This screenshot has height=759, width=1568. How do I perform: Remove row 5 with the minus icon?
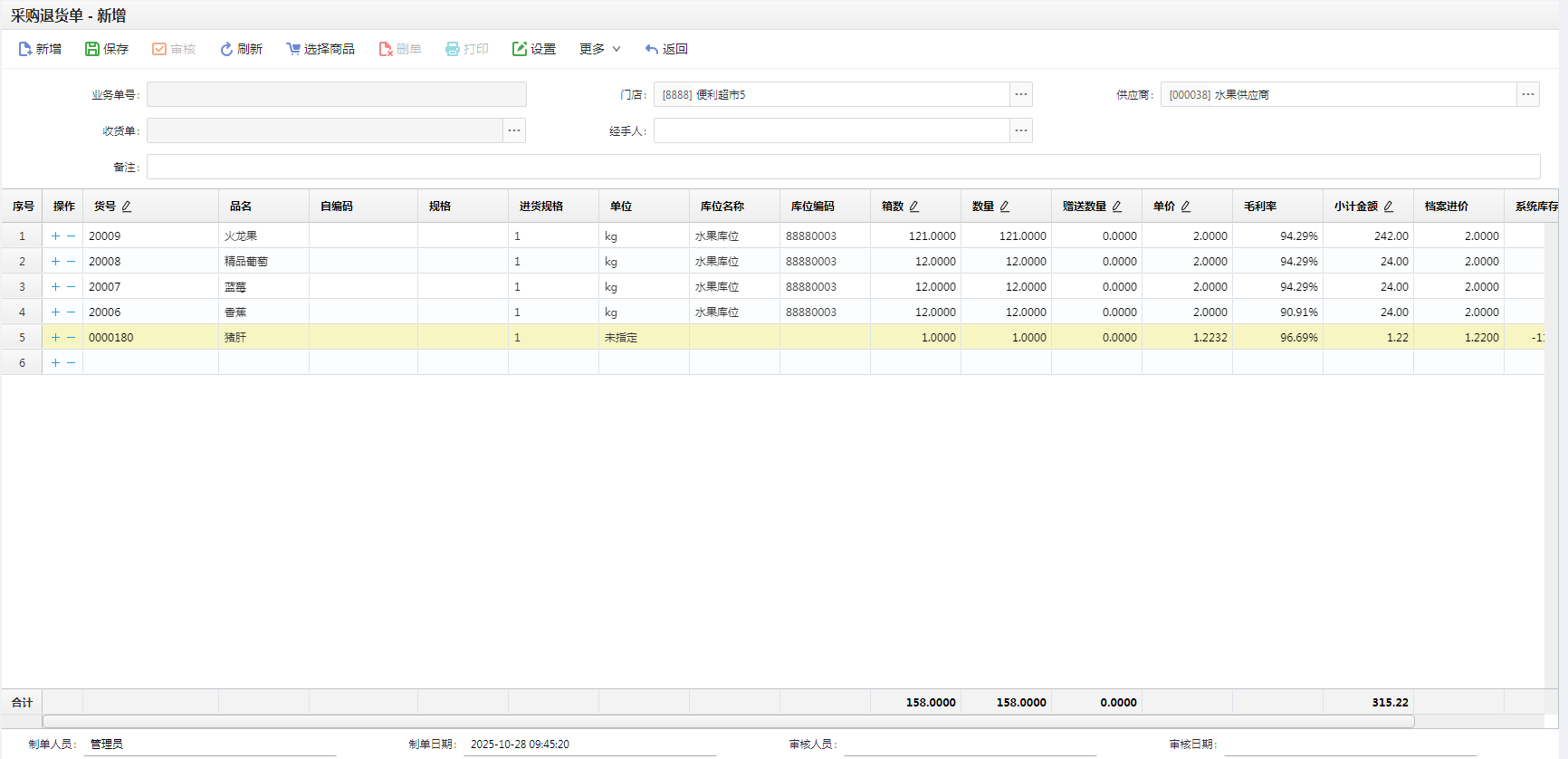click(72, 338)
